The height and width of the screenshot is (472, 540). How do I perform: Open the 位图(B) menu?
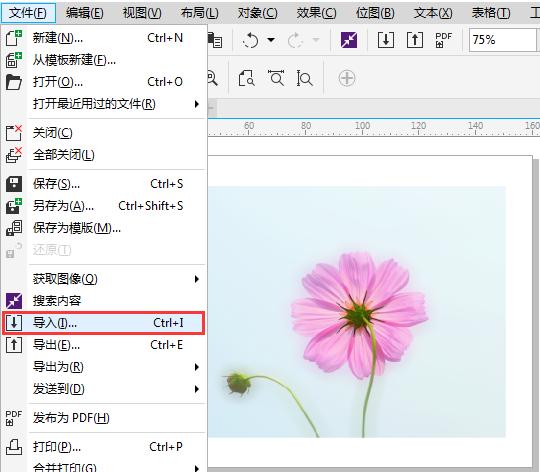click(x=375, y=13)
